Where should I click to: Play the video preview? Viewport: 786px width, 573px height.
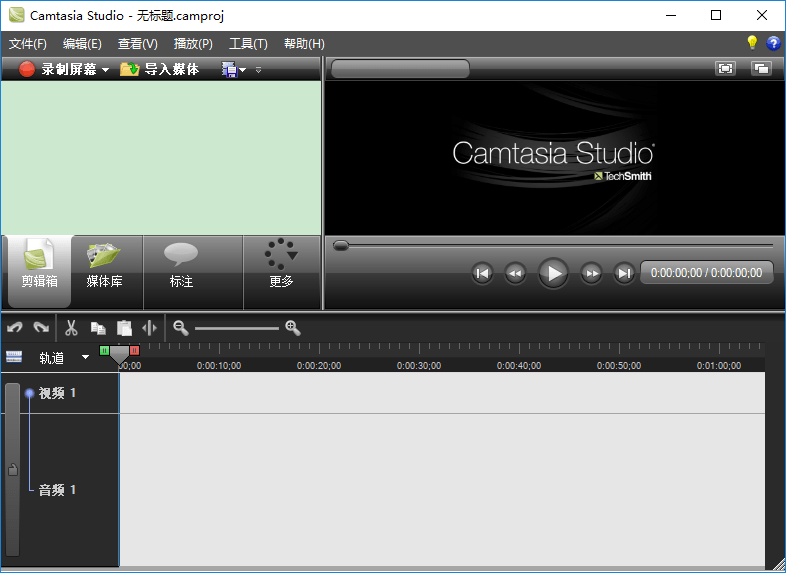point(553,273)
